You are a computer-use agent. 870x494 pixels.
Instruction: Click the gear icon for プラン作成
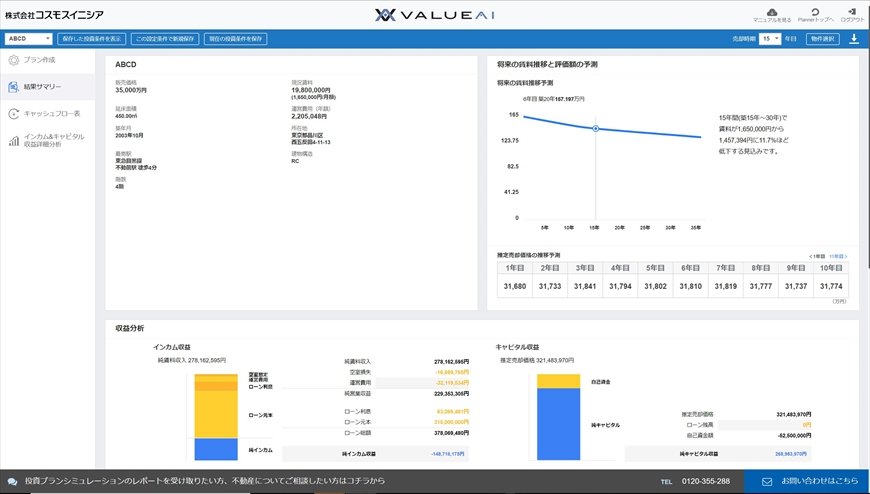(14, 60)
